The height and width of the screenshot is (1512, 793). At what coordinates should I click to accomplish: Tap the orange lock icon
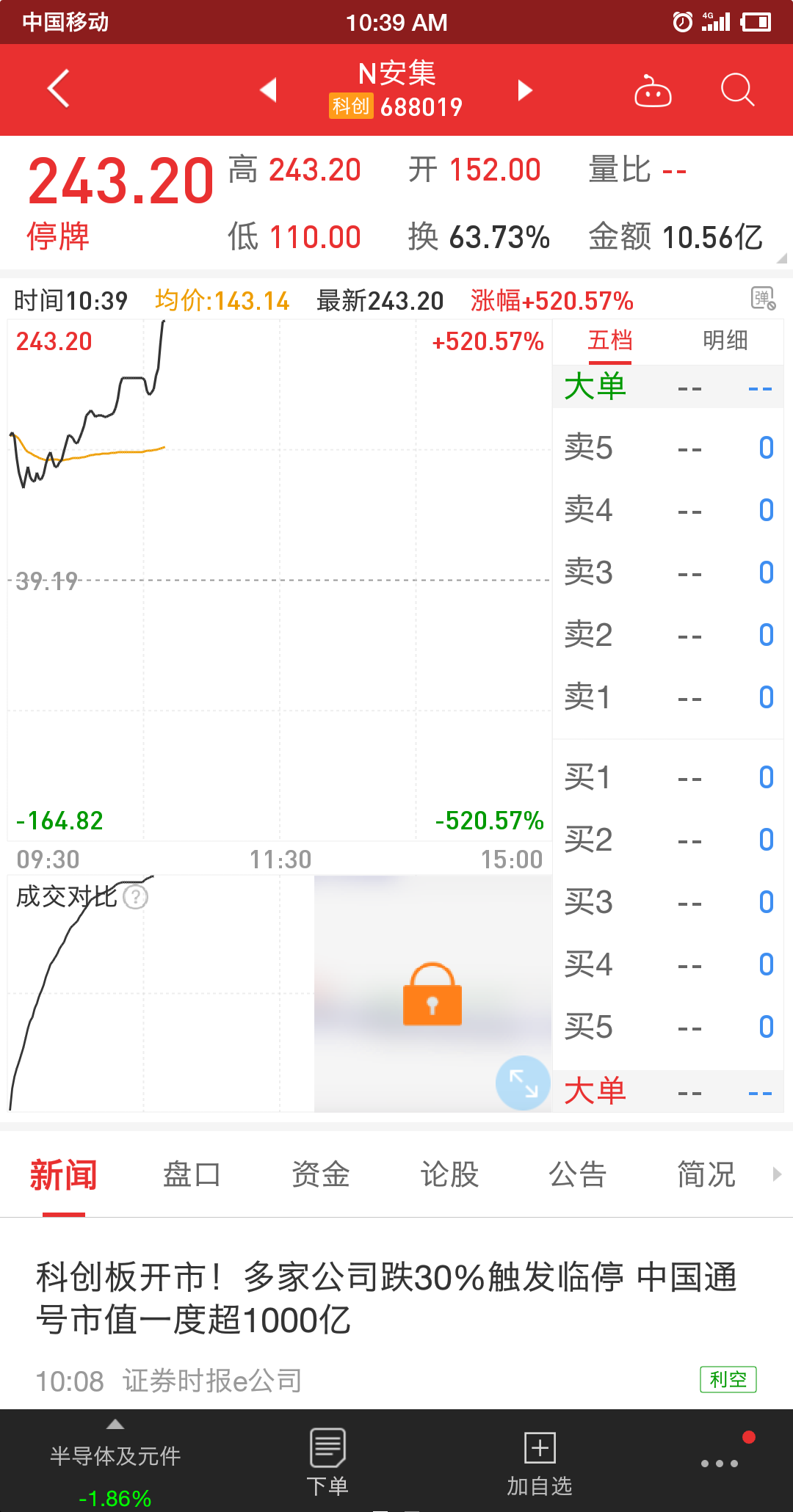point(432,994)
